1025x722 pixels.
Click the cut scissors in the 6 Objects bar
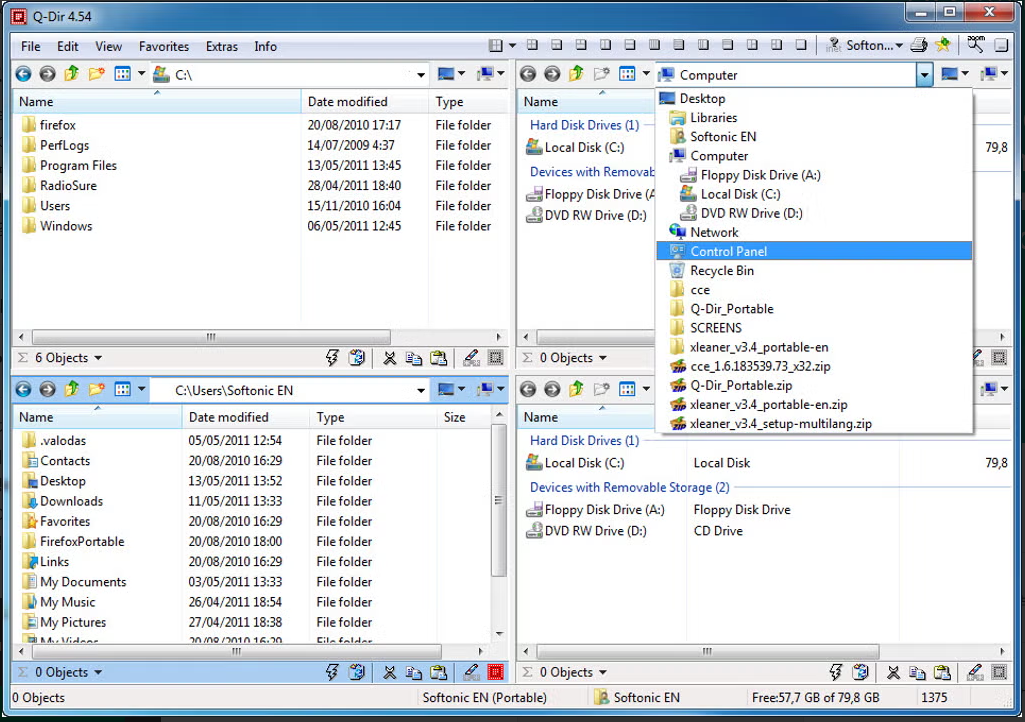(x=390, y=358)
